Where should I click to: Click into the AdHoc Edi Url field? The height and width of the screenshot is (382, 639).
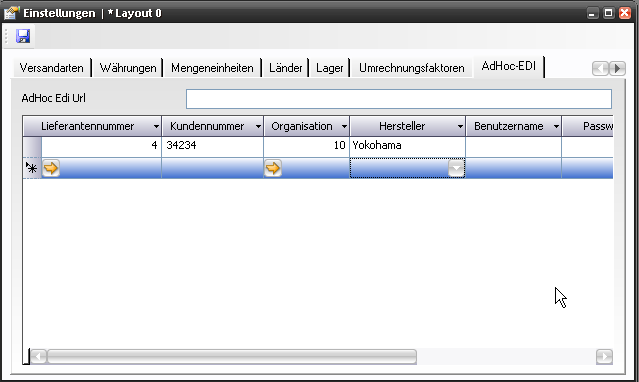point(399,99)
